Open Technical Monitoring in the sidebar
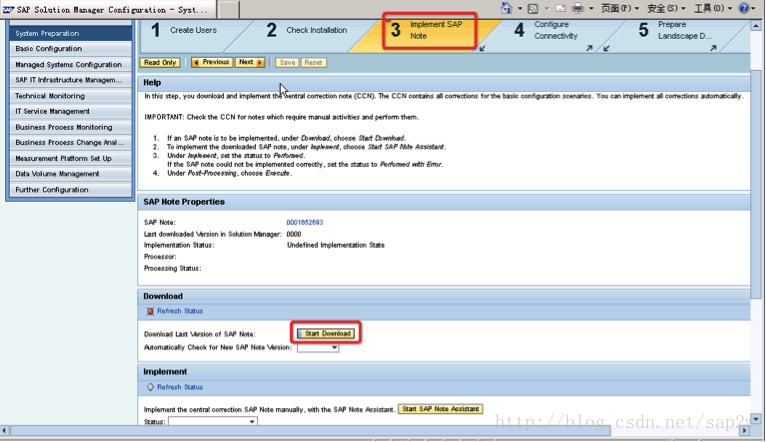 click(x=70, y=96)
